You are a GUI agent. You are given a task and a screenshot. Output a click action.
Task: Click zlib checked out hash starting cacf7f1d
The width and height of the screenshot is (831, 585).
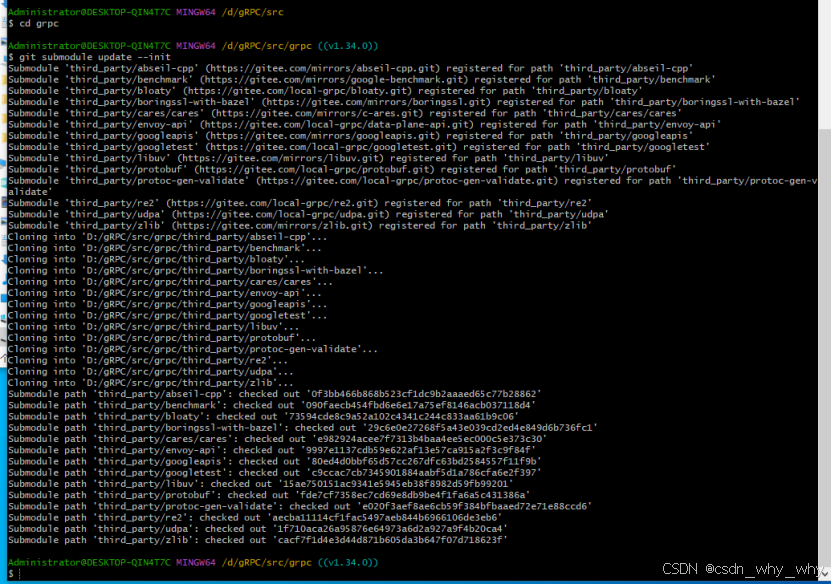coord(390,540)
